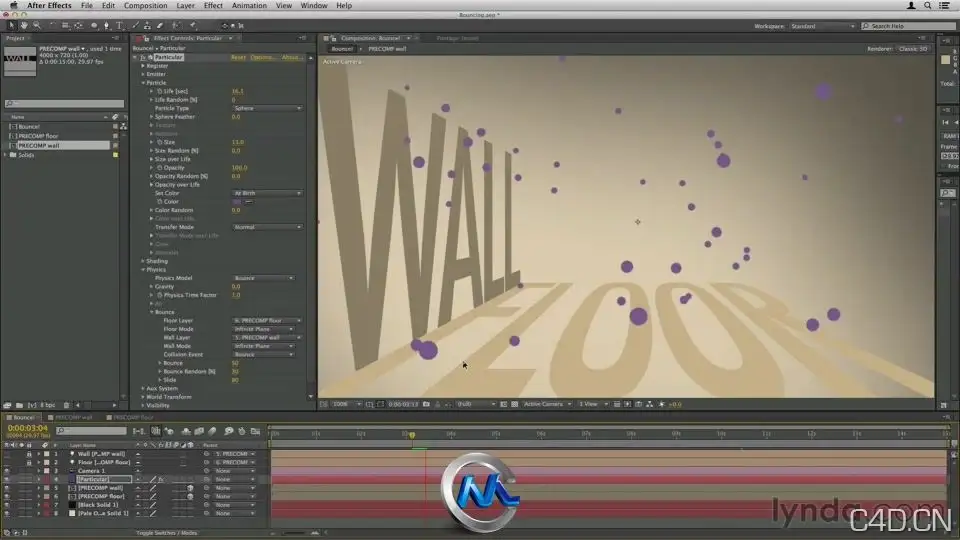Select the Pen tool
960x540 pixels.
pos(107,26)
